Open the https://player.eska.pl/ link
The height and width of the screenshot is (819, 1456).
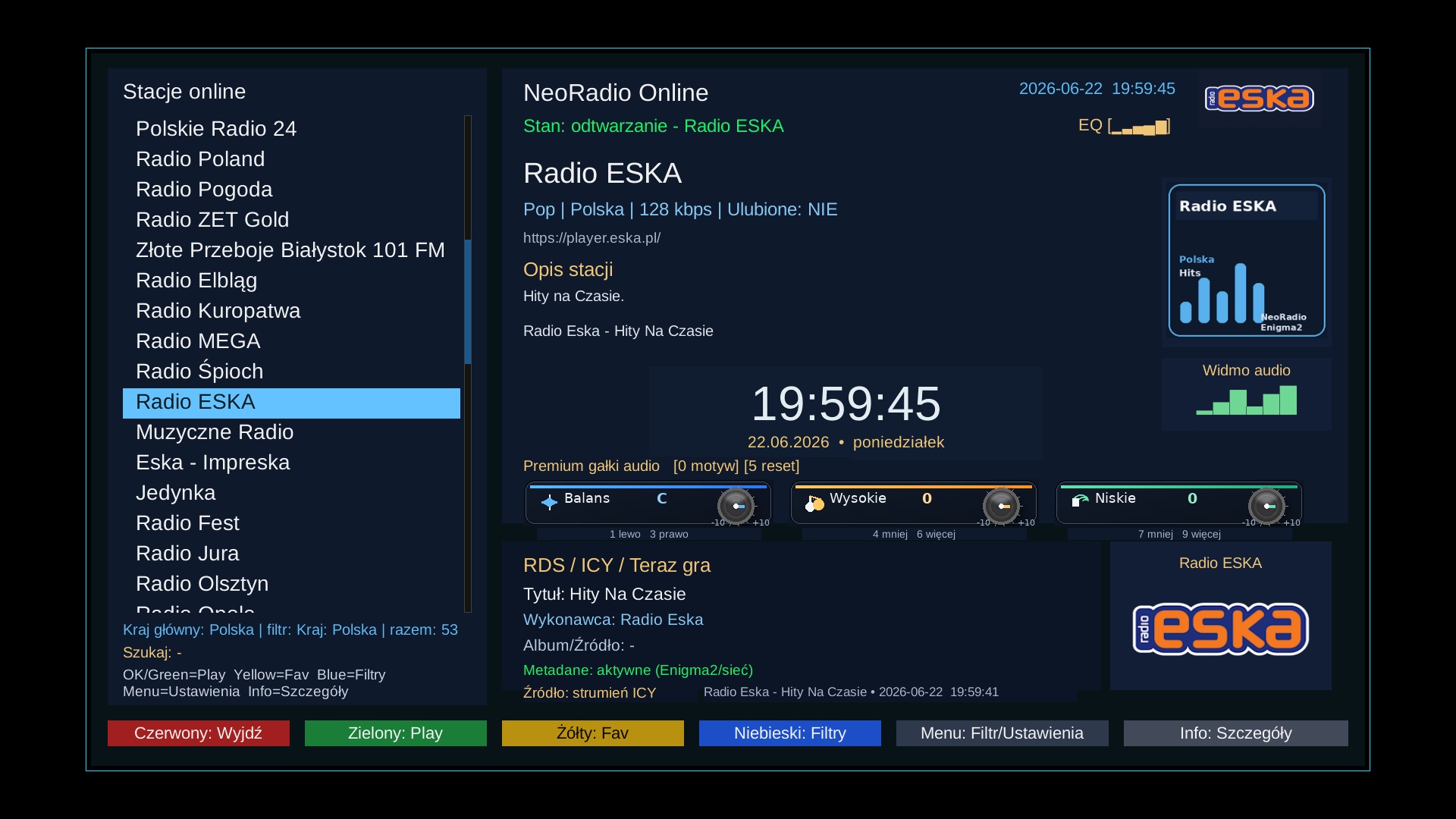point(591,238)
